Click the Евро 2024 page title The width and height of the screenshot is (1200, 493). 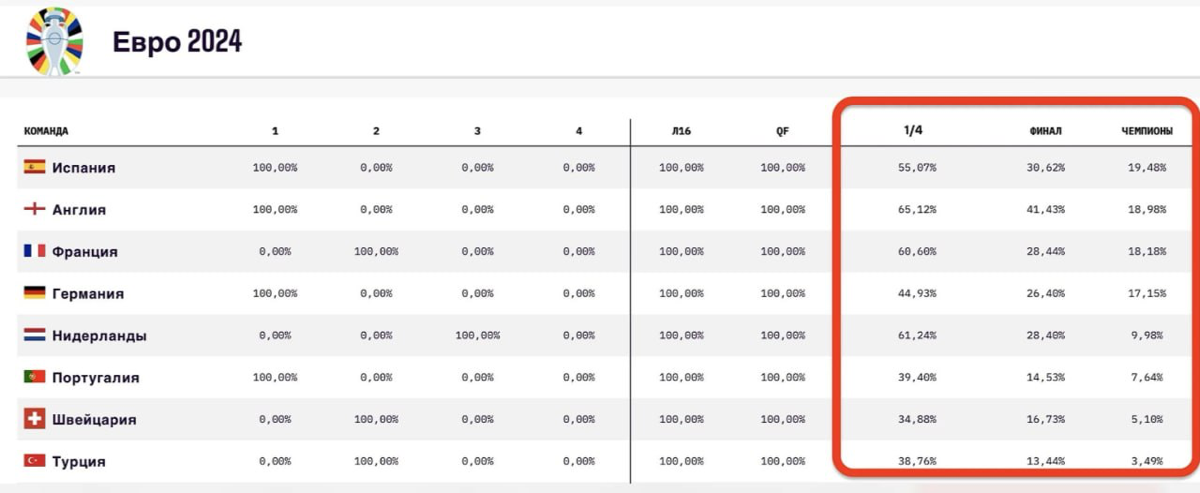coord(176,42)
